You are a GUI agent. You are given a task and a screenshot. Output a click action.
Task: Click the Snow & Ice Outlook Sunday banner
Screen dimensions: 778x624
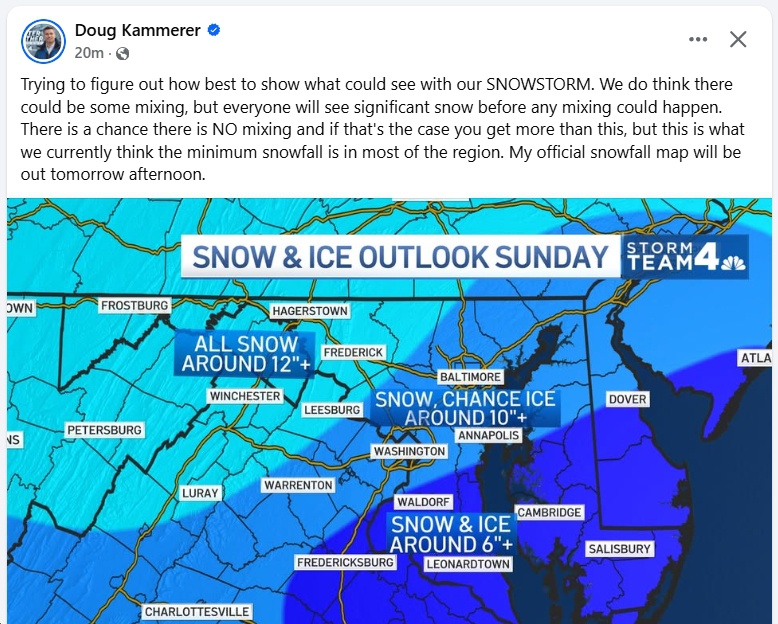coord(400,256)
